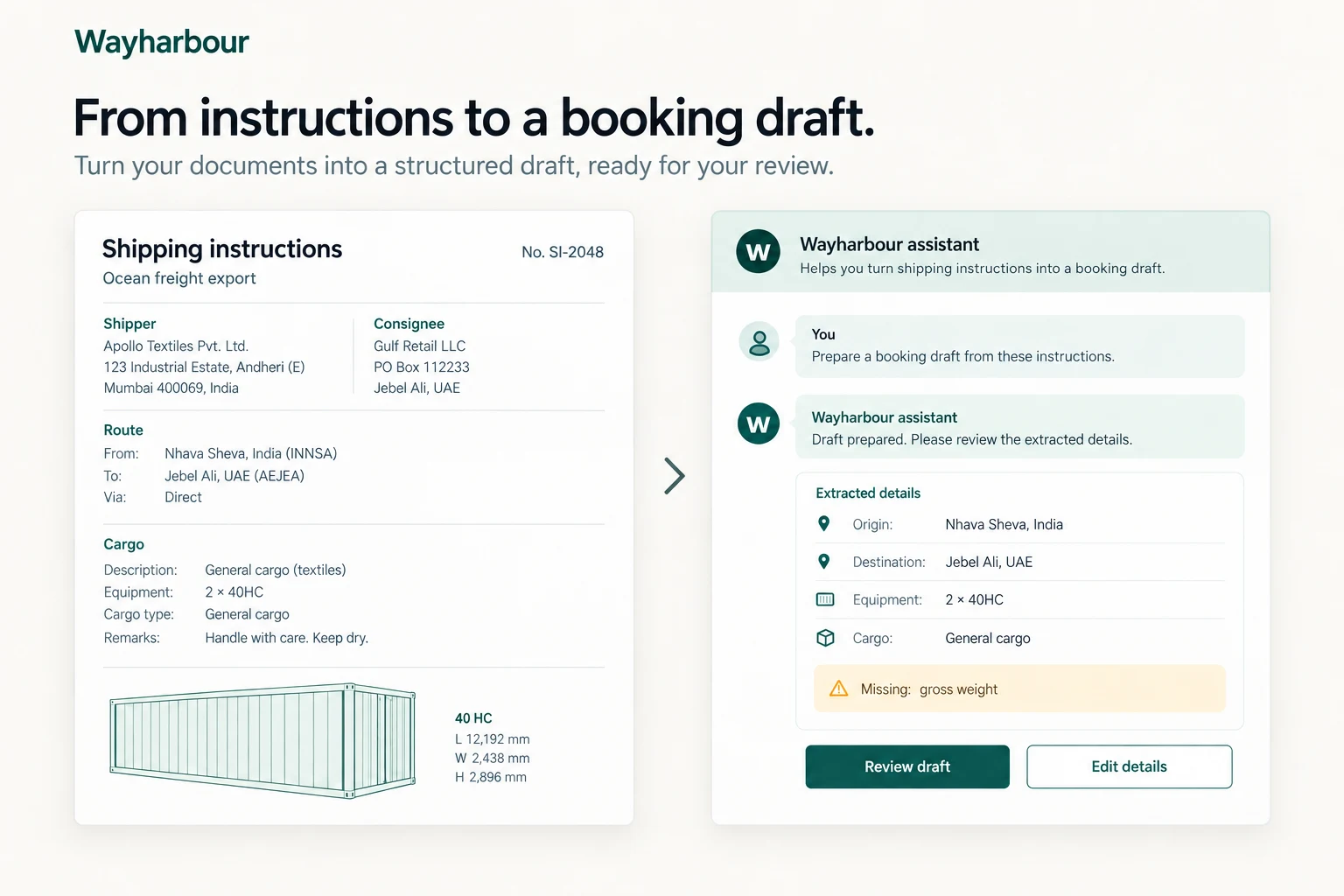
Task: Click '2 × 40HC' in Extracted details
Action: [974, 599]
